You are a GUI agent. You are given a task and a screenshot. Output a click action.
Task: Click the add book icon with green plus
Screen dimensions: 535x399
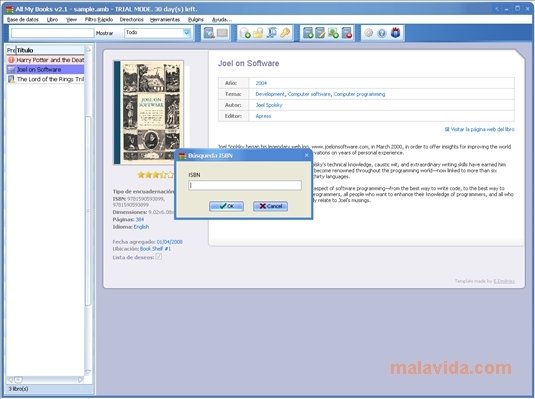point(308,33)
